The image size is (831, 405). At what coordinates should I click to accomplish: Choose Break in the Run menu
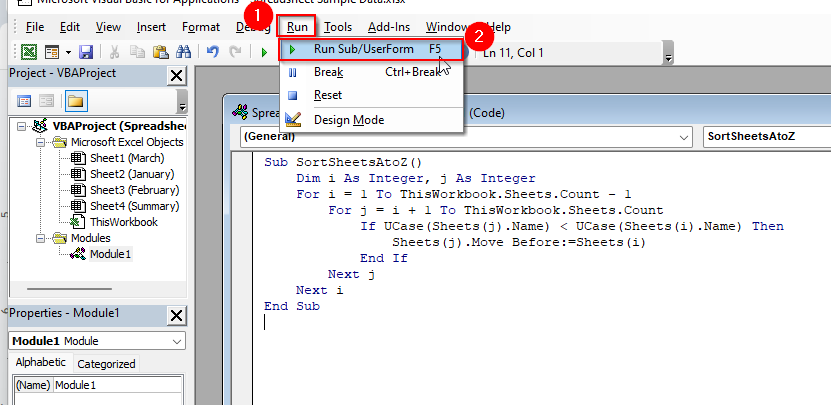372,72
